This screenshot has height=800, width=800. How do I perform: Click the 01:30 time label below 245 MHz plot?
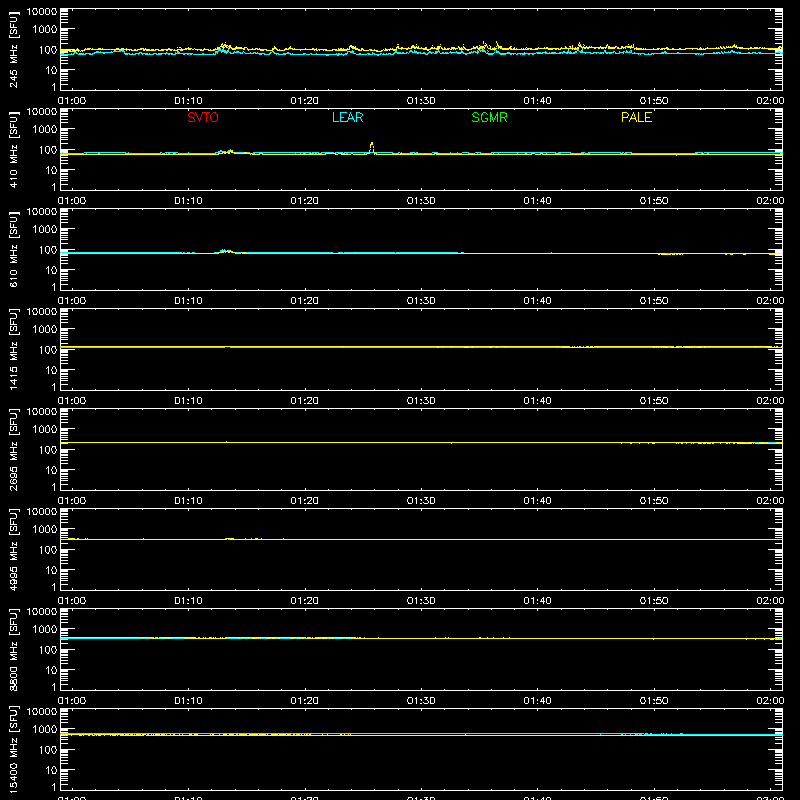421,101
